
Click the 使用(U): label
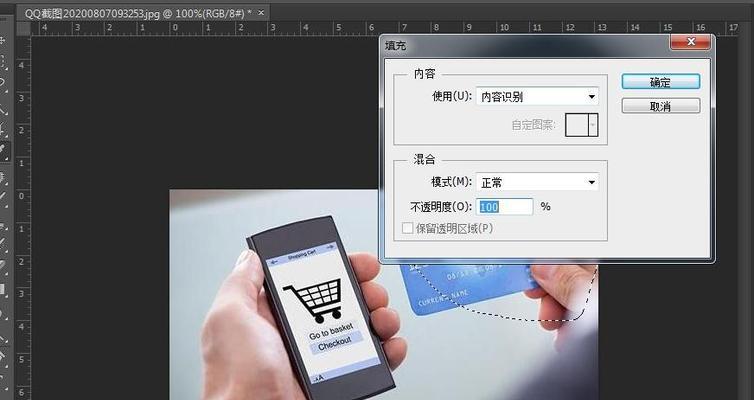pos(452,96)
